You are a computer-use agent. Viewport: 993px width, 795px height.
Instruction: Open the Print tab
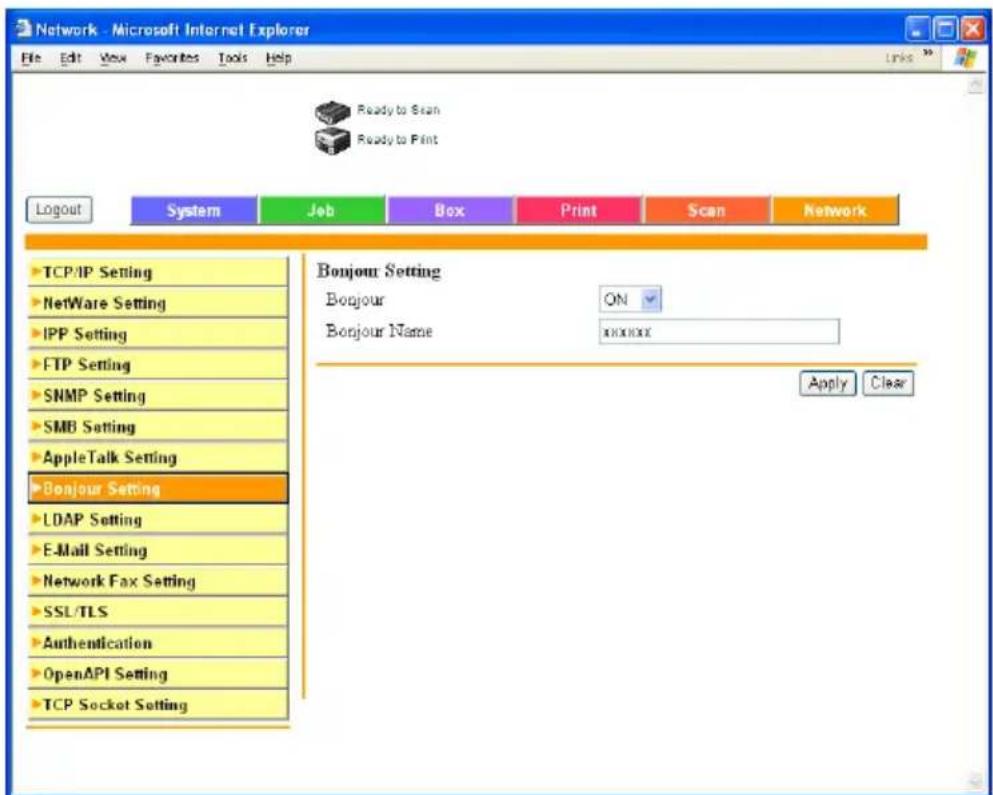(x=579, y=210)
